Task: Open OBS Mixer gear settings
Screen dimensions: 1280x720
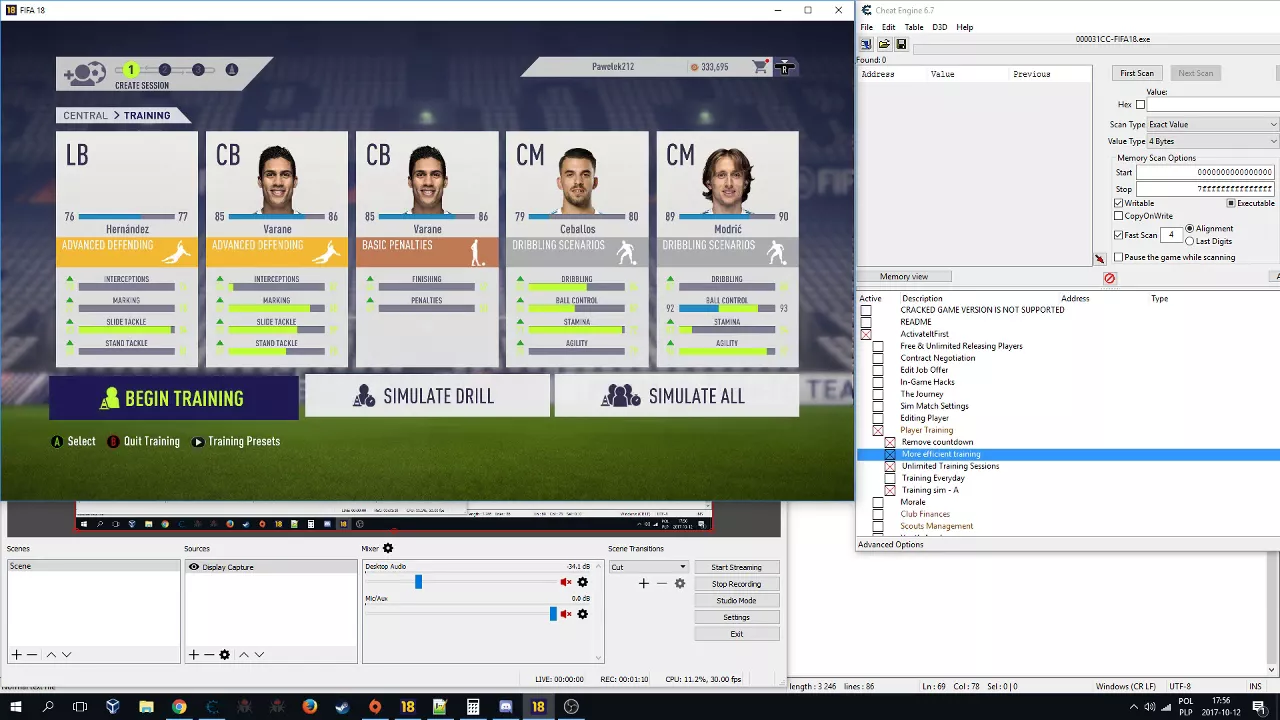Action: click(x=388, y=548)
